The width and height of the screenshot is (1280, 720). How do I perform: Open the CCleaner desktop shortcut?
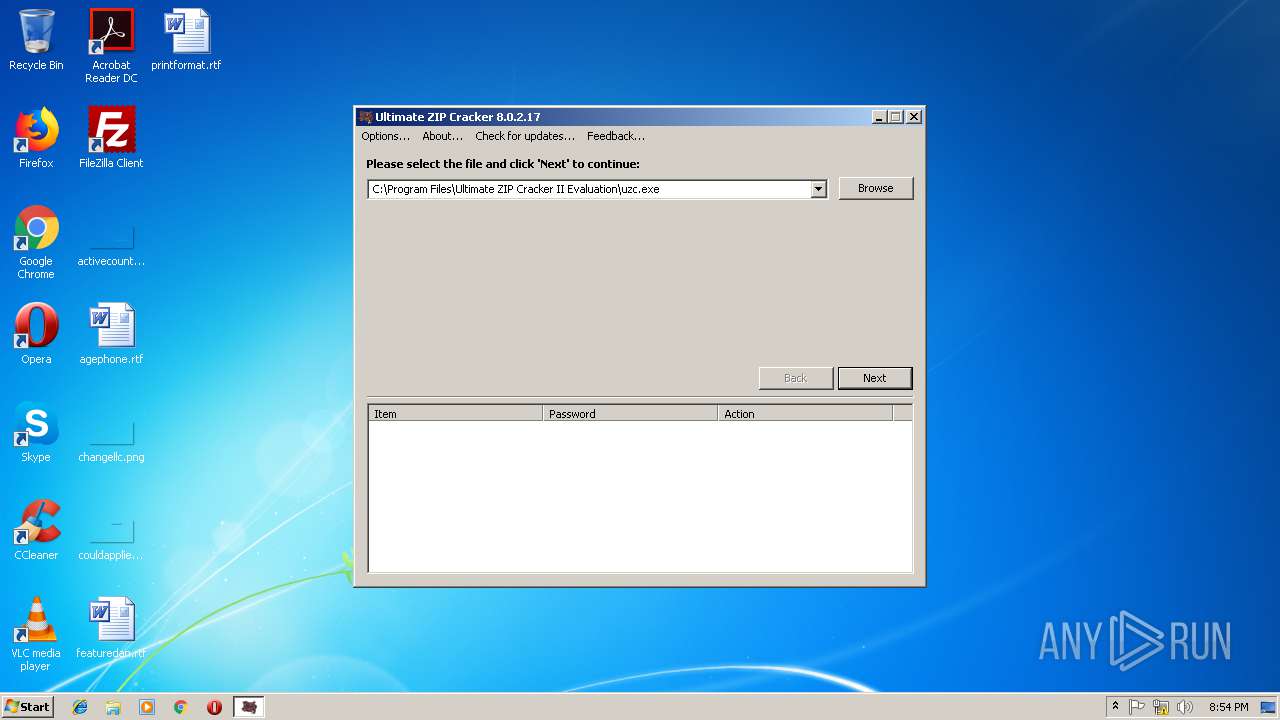[x=36, y=530]
